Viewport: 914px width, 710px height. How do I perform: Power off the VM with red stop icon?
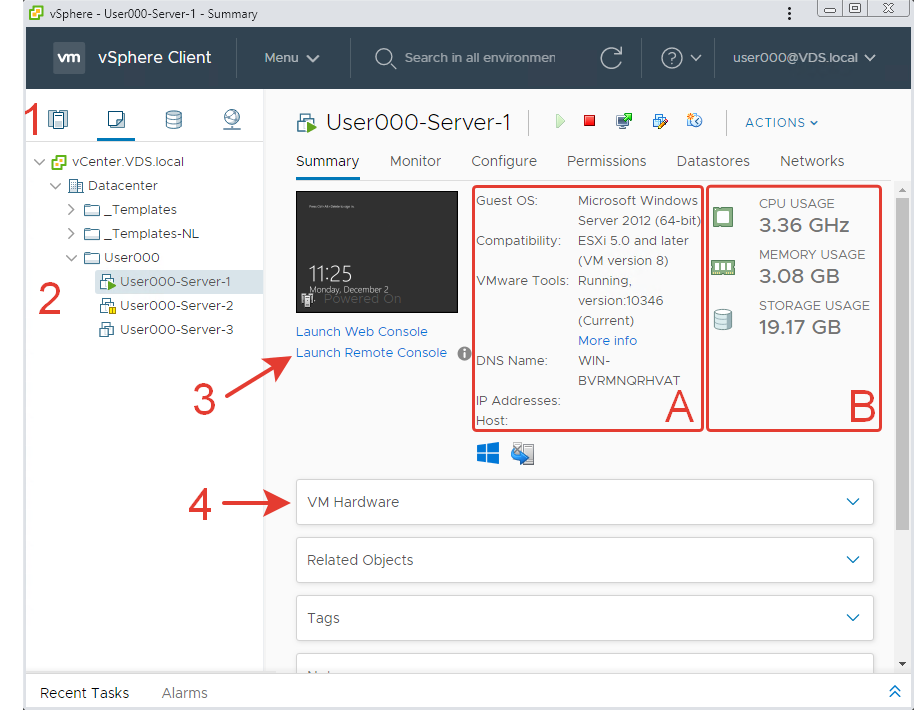coord(589,121)
